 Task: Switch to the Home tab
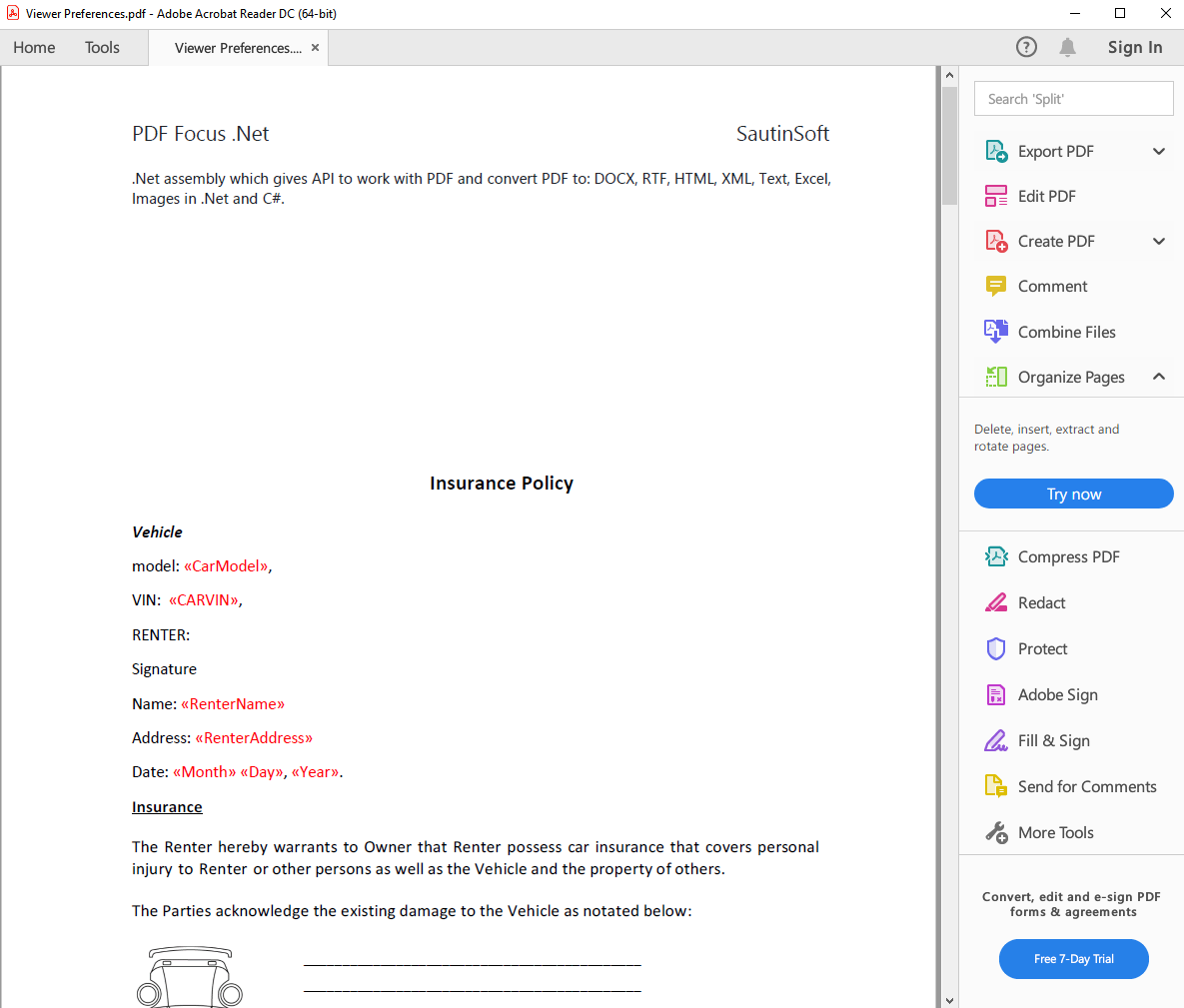pyautogui.click(x=34, y=47)
